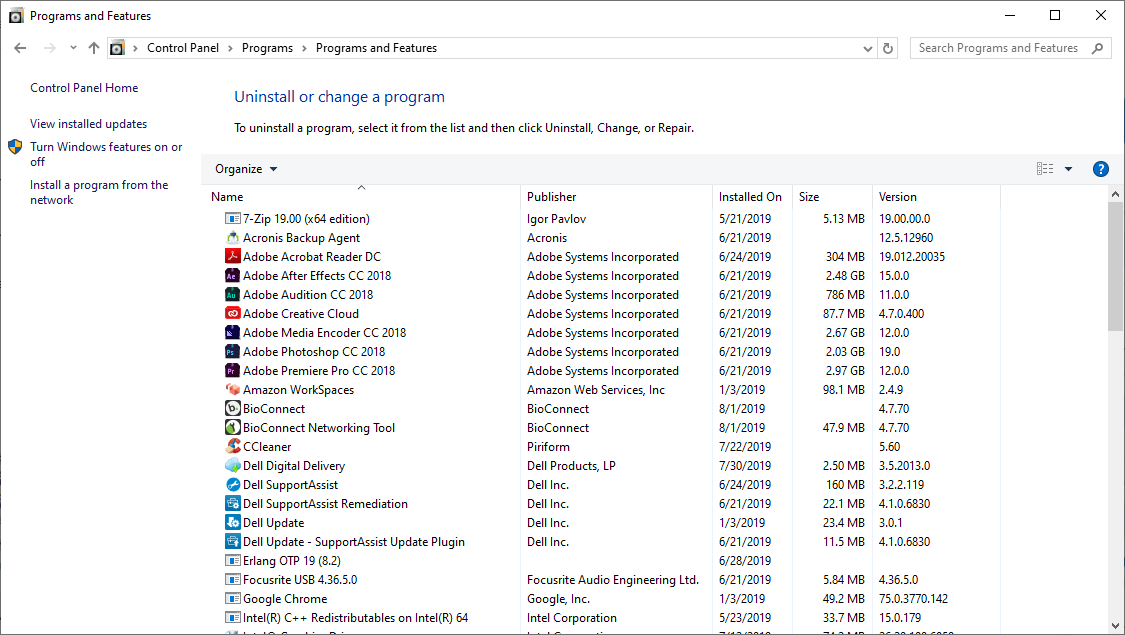This screenshot has width=1125, height=635.
Task: Select the Programs breadcrumb item
Action: point(267,47)
